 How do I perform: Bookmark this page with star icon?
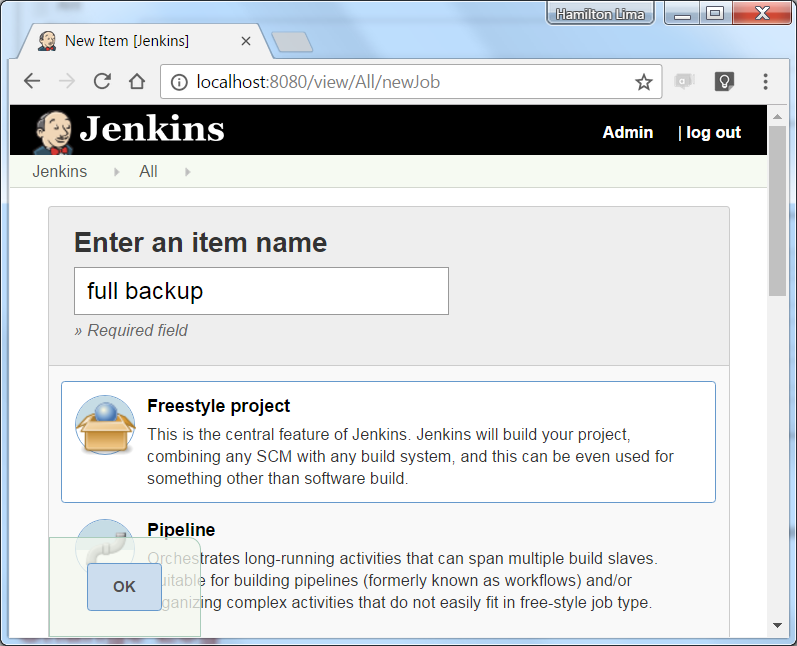click(643, 82)
